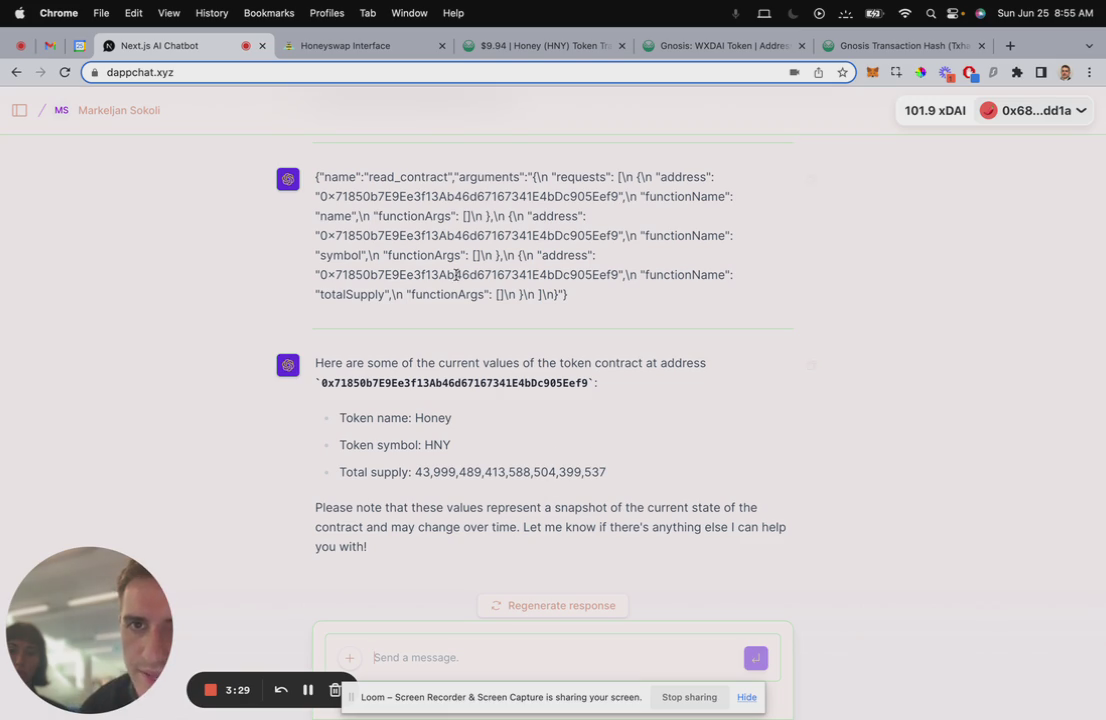Open the MetaMask fox extension
The image size is (1106, 720).
(873, 73)
